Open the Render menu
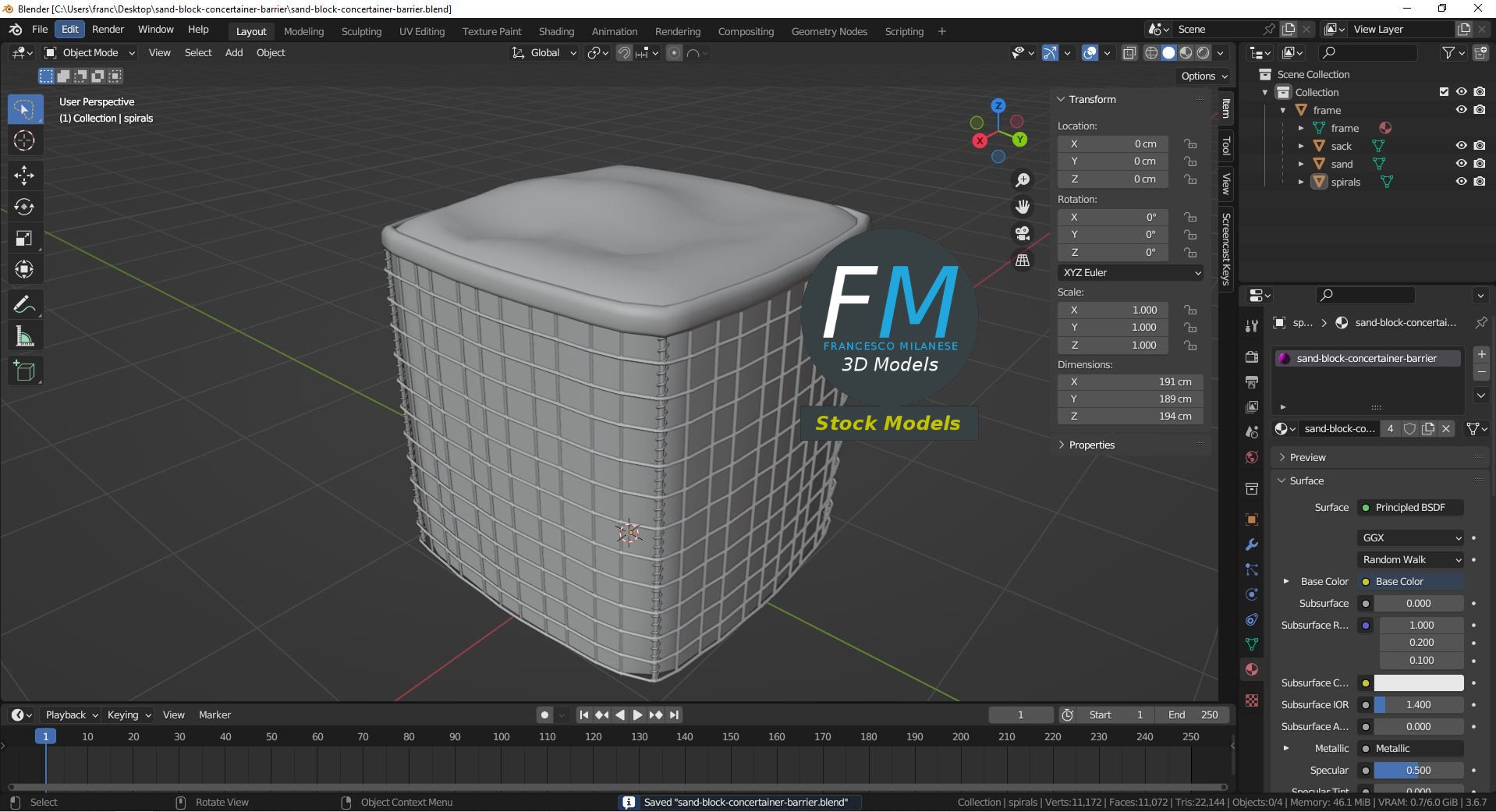This screenshot has width=1496, height=812. click(108, 29)
